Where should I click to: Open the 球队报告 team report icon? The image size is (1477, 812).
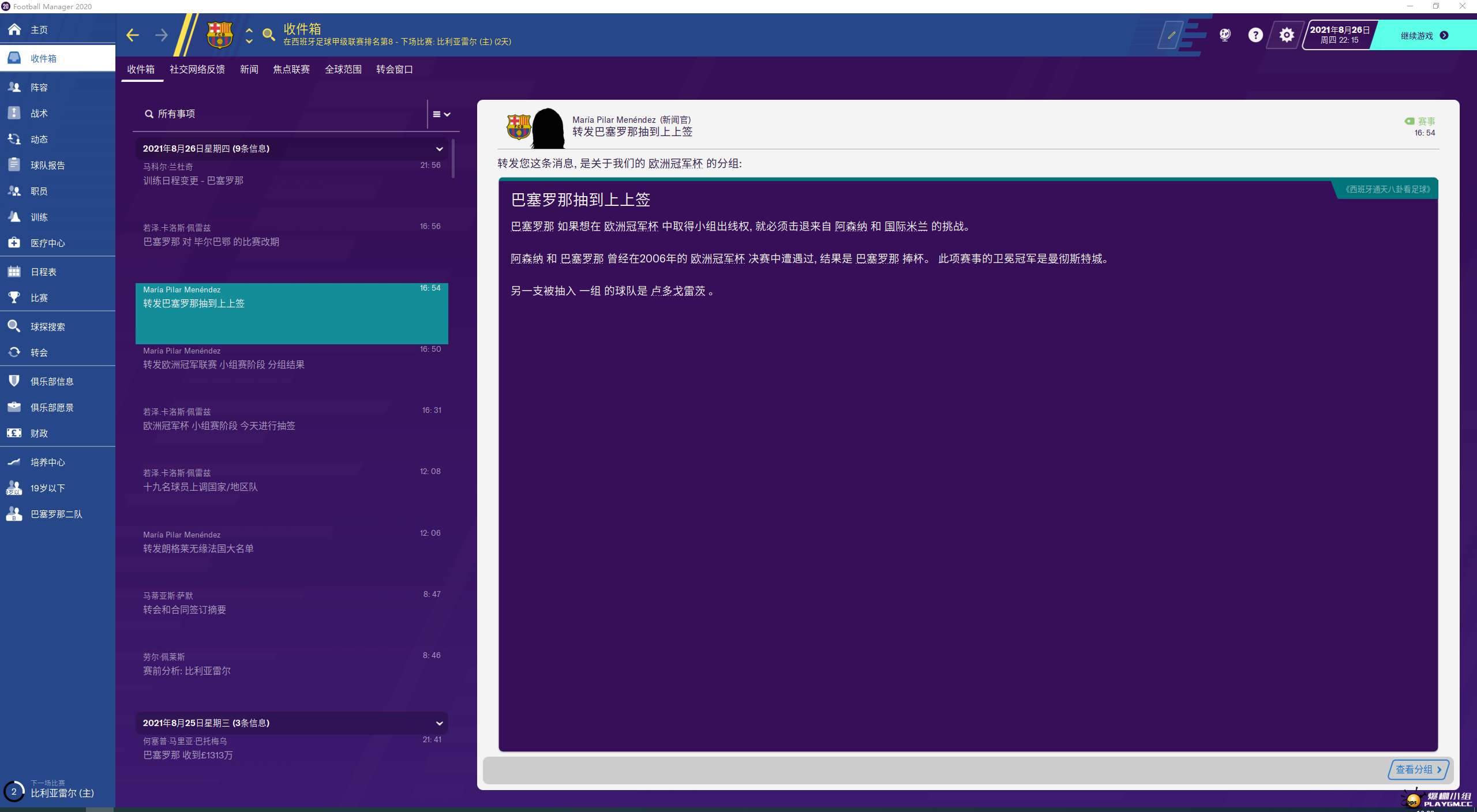click(14, 165)
